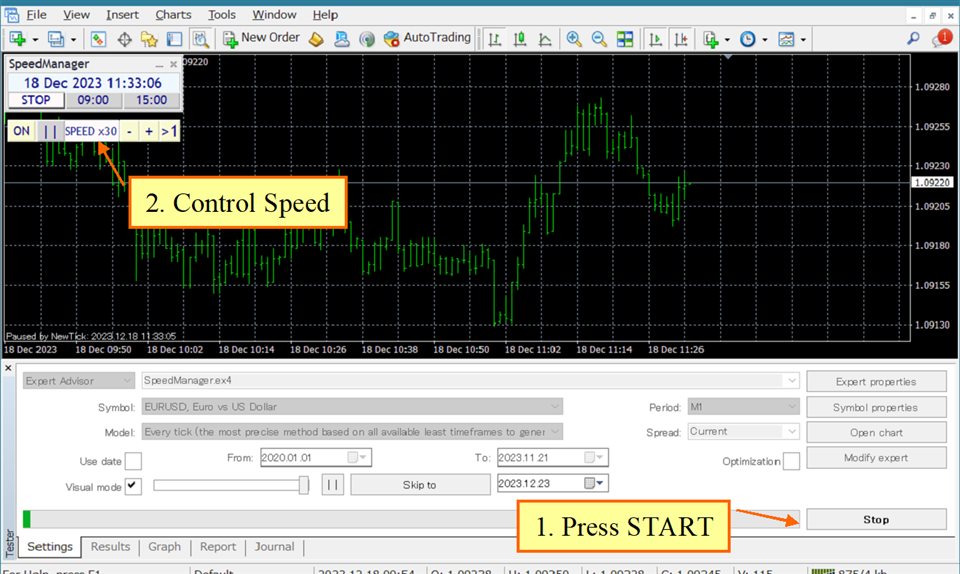Zoom in on the chart
The image size is (960, 574).
[x=574, y=39]
